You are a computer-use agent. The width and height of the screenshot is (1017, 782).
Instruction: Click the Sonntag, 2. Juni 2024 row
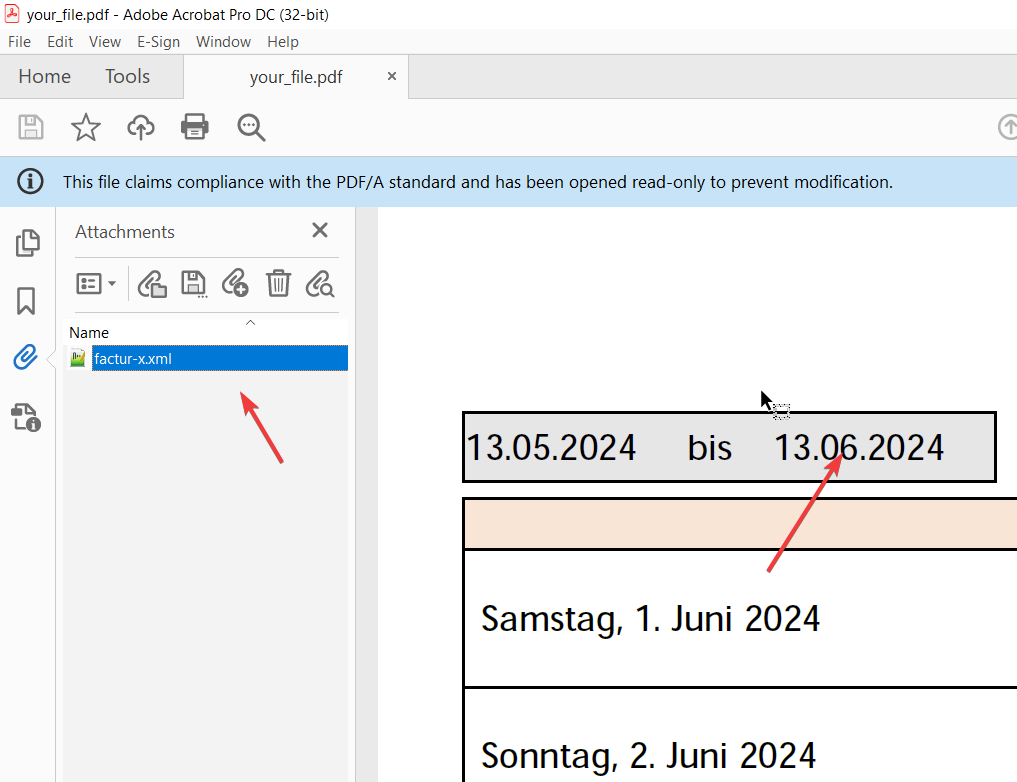(x=741, y=735)
